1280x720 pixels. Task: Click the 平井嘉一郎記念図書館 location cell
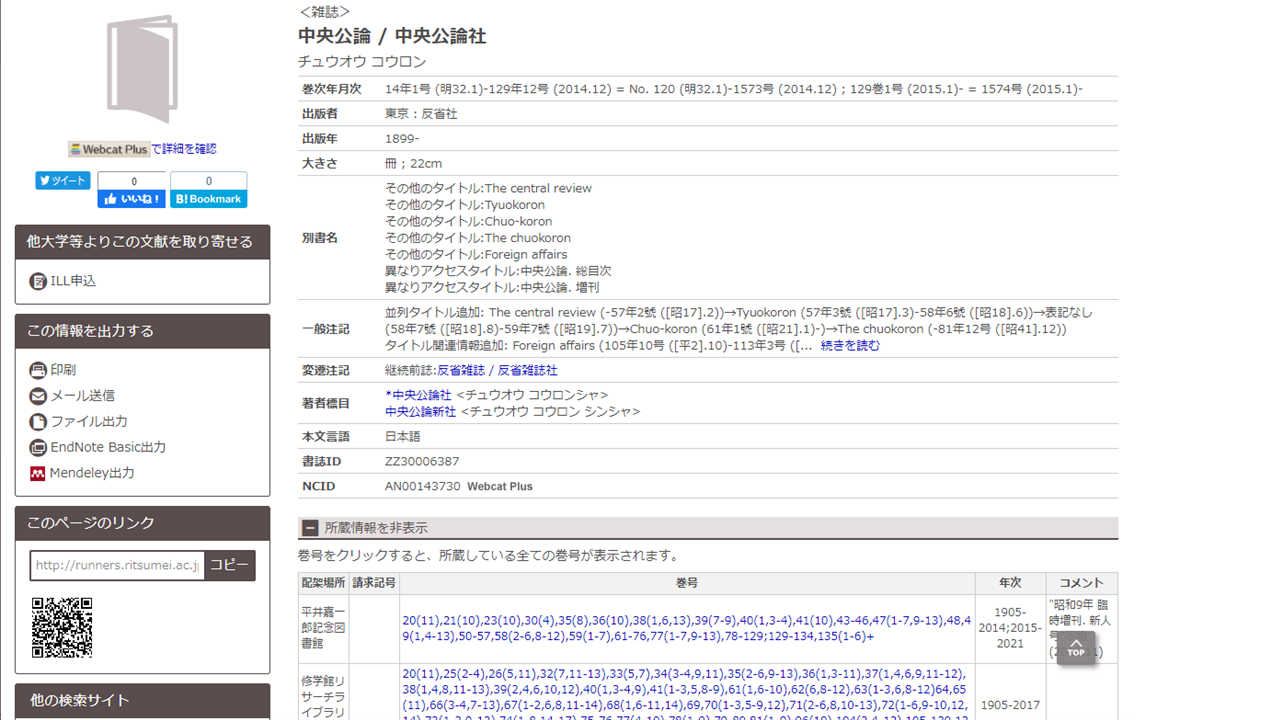pyautogui.click(x=323, y=628)
